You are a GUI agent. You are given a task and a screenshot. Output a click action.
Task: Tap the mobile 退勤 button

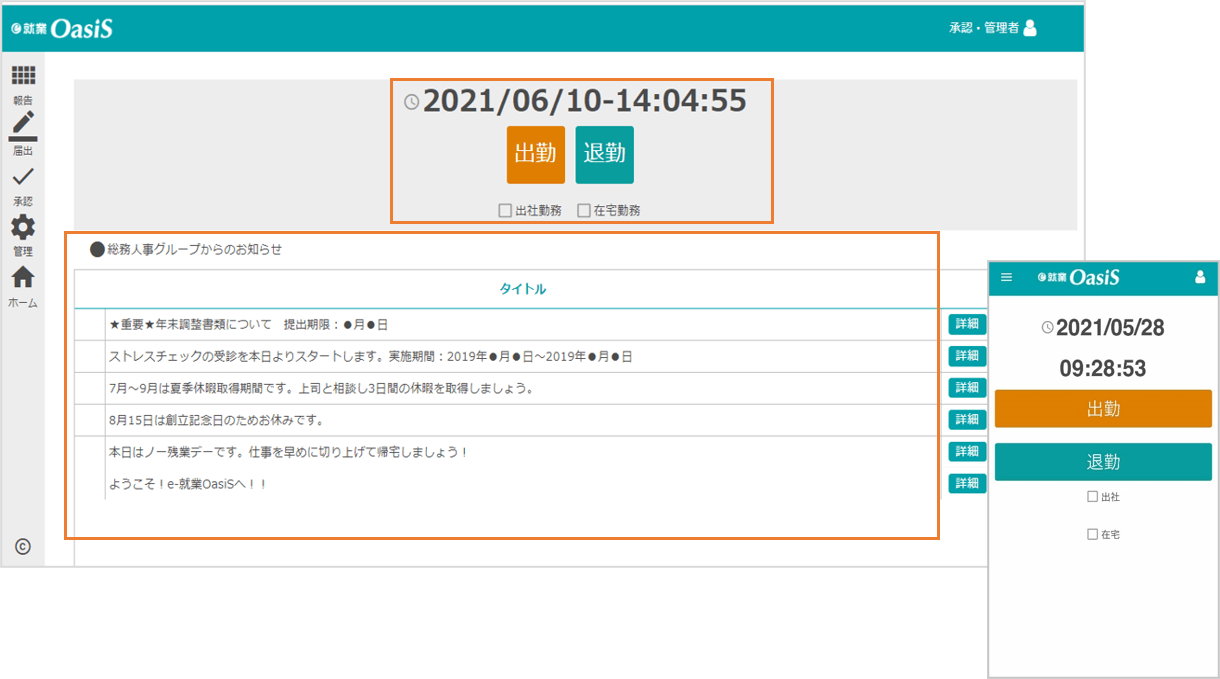tap(1103, 462)
